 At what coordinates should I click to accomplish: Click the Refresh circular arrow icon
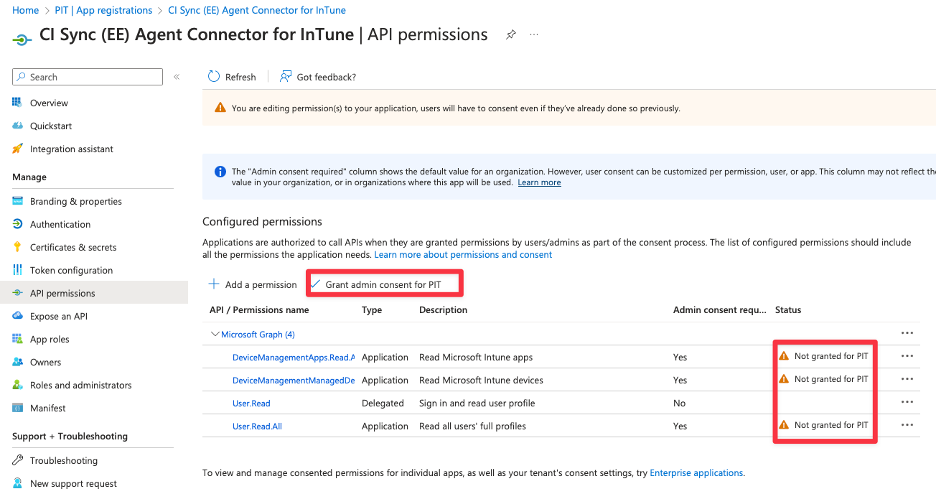click(x=214, y=76)
